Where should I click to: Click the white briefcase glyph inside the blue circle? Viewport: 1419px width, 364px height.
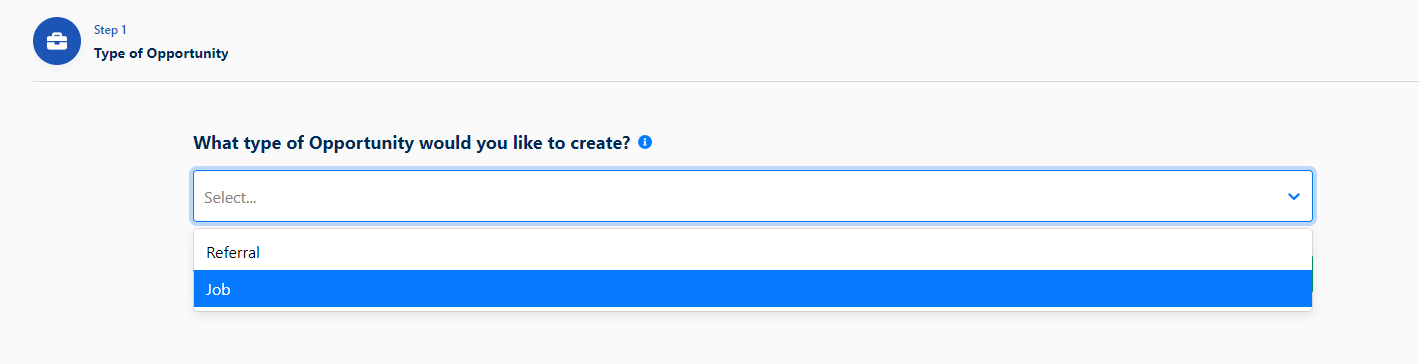coord(56,41)
